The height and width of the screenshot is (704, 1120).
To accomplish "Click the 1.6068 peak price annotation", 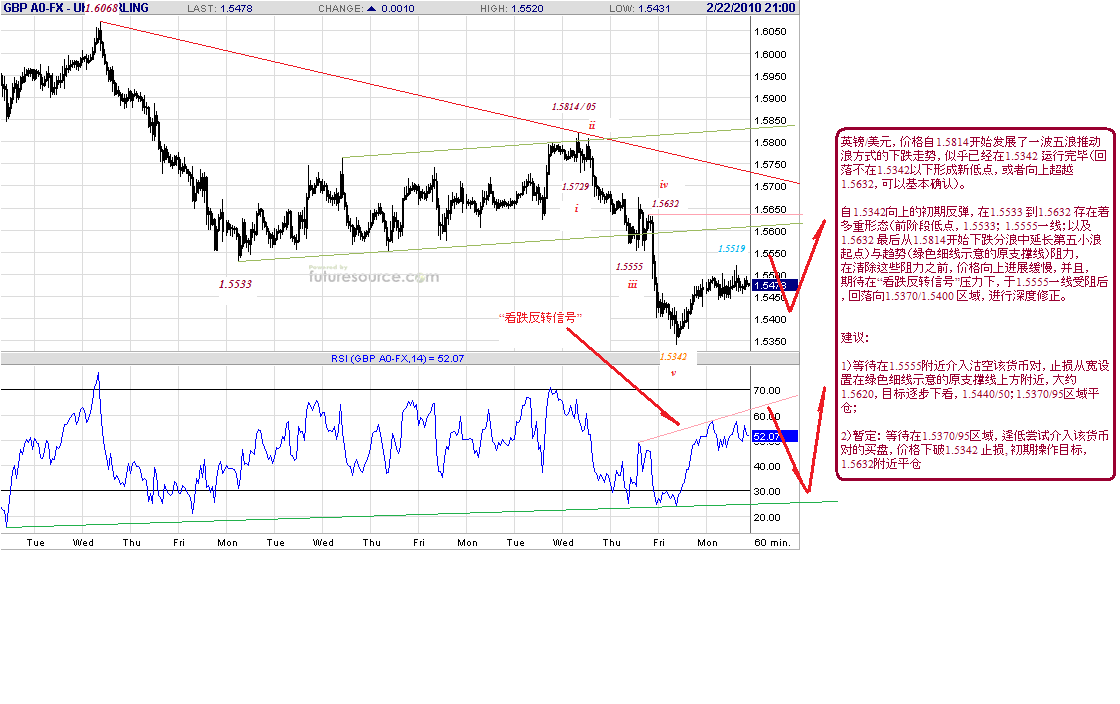I will coord(101,8).
